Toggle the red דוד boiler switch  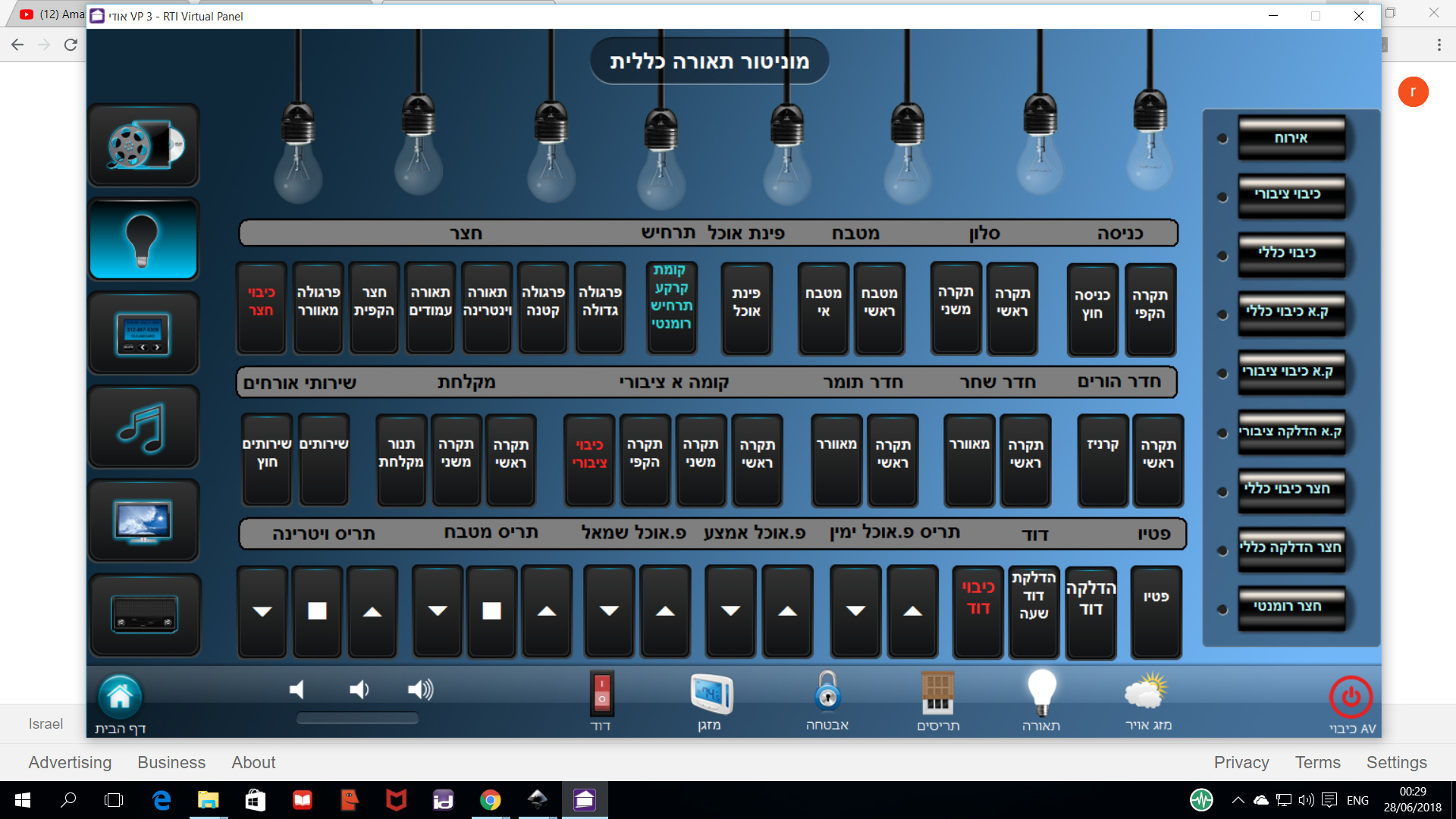601,692
